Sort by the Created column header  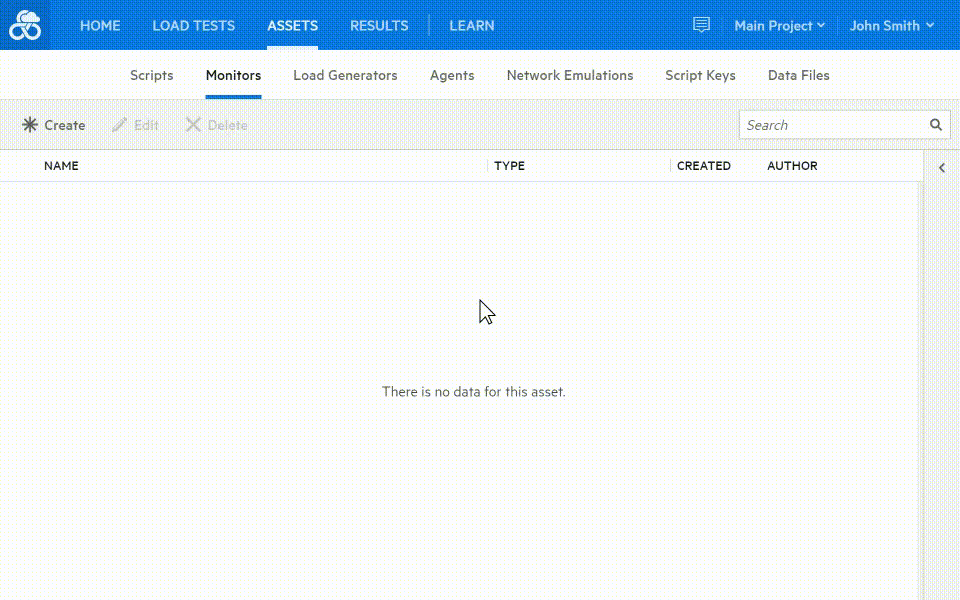(703, 166)
